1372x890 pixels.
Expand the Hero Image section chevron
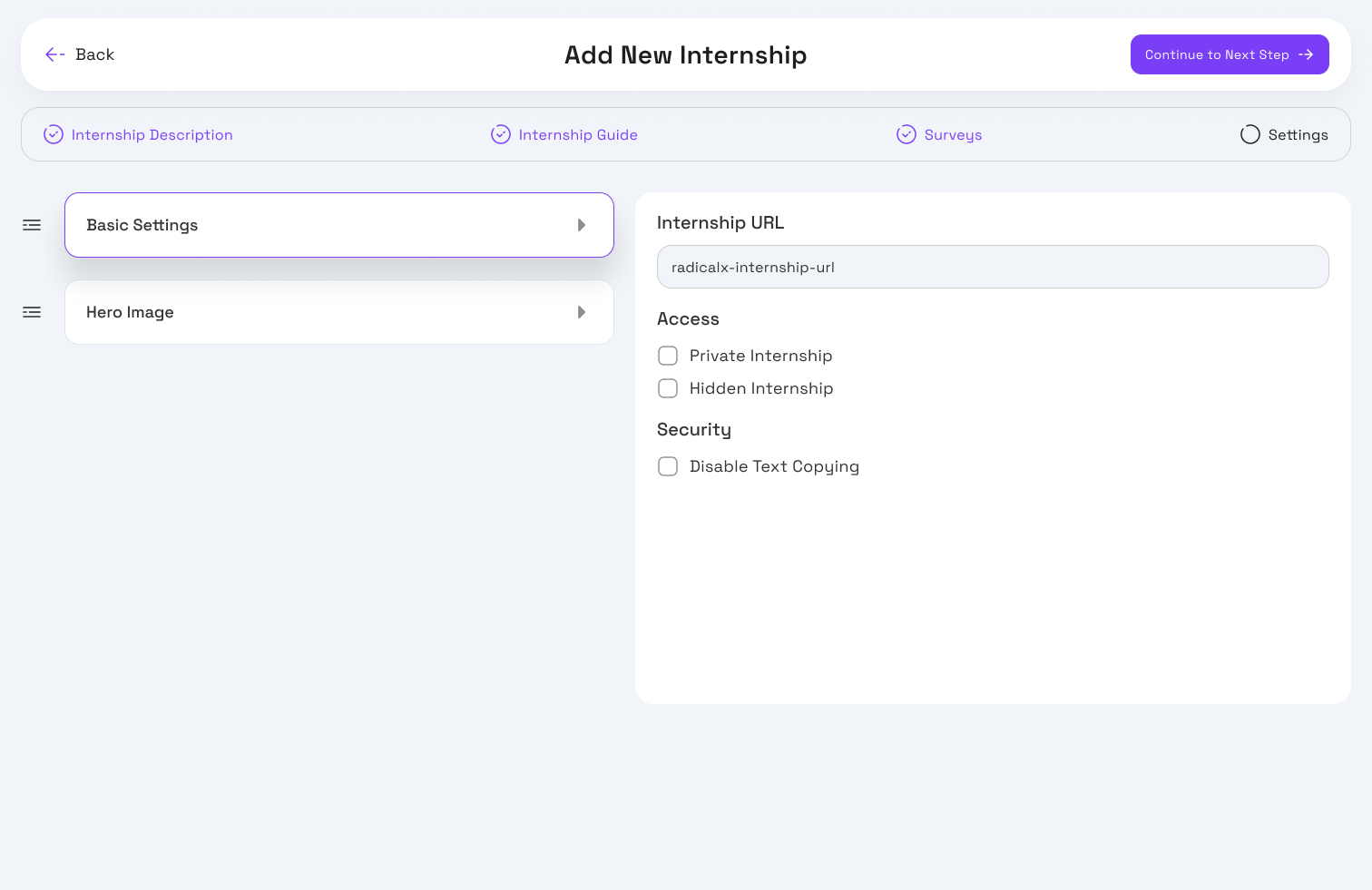(x=582, y=312)
